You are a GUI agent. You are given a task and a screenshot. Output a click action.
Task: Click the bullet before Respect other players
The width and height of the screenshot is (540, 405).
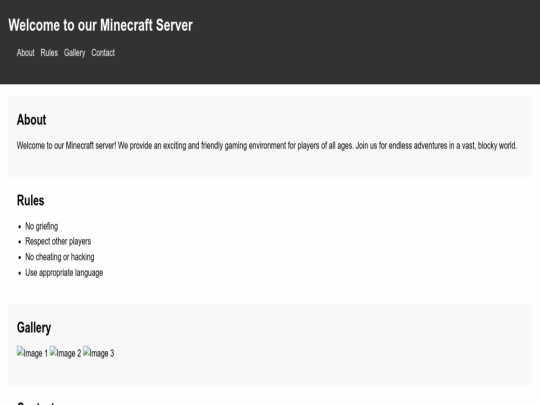tap(20, 242)
